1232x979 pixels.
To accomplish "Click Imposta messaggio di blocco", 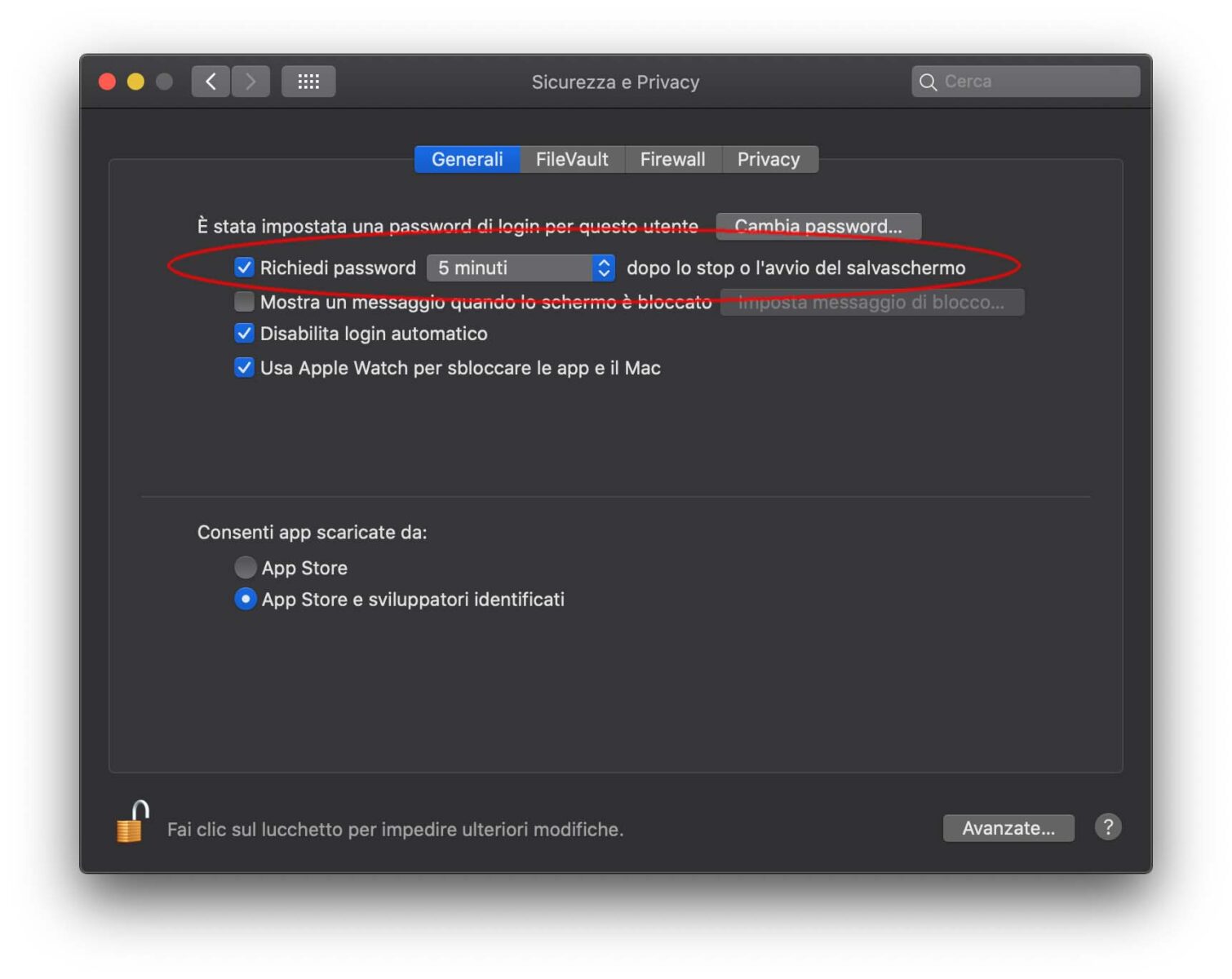I will click(872, 301).
